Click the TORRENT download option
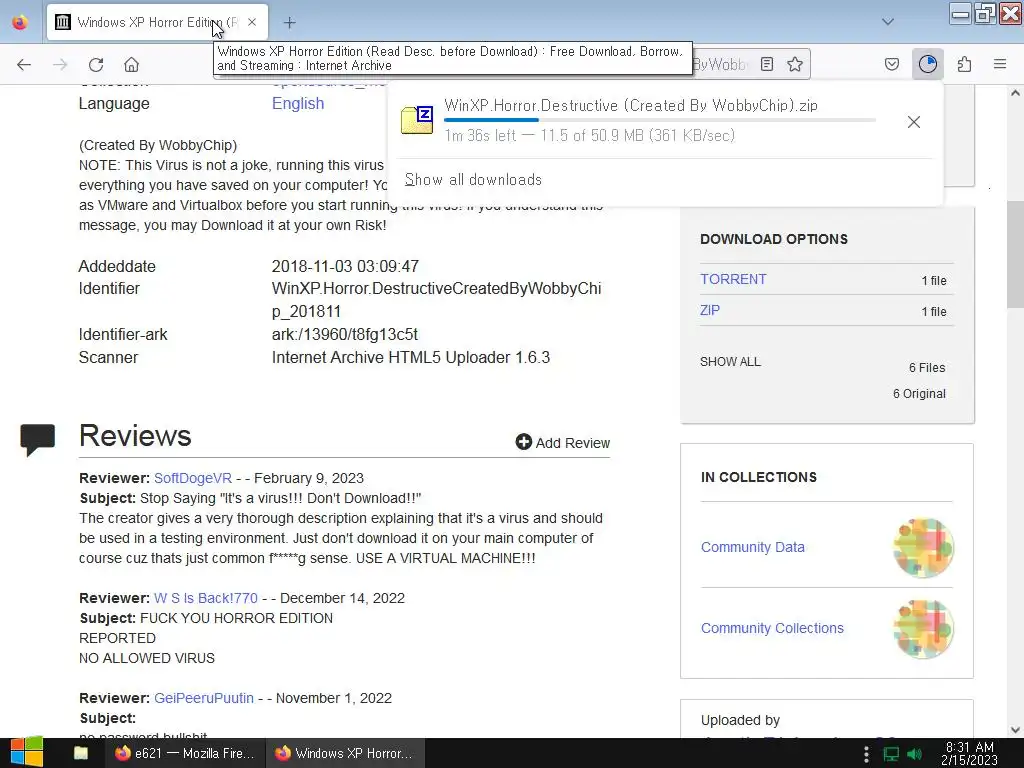This screenshot has width=1024, height=768. (733, 279)
